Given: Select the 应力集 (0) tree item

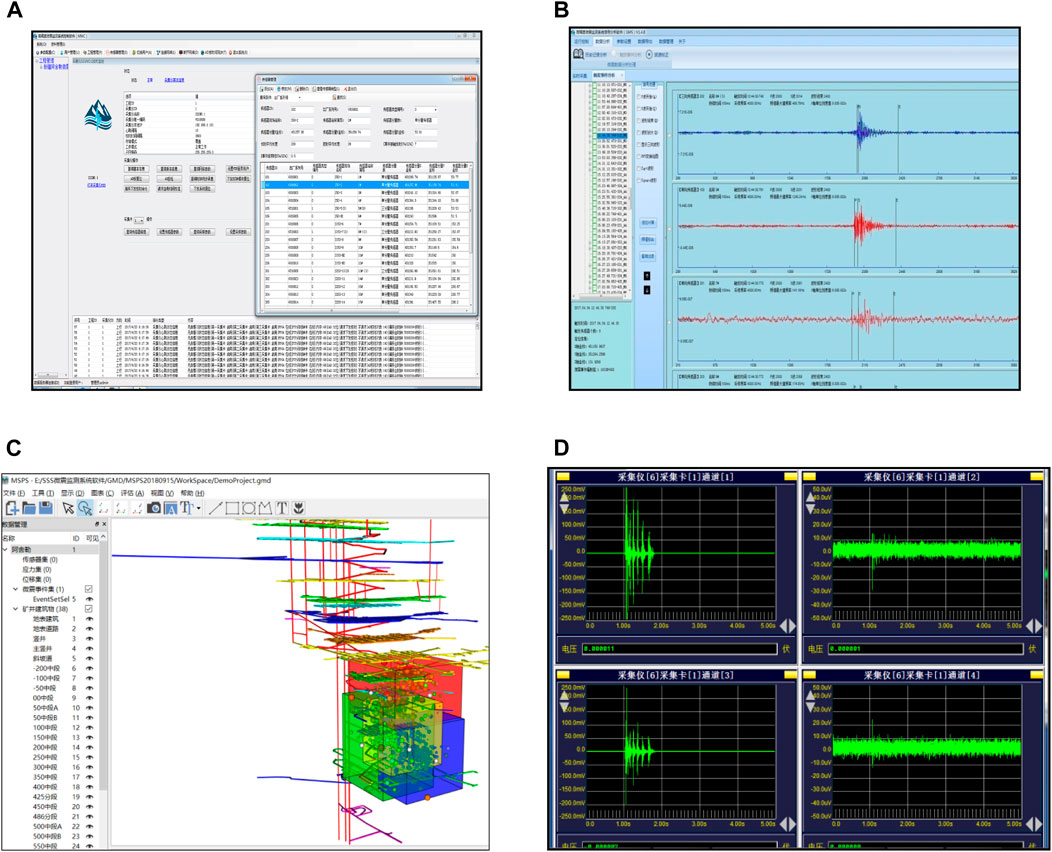Looking at the screenshot, I should (36, 570).
